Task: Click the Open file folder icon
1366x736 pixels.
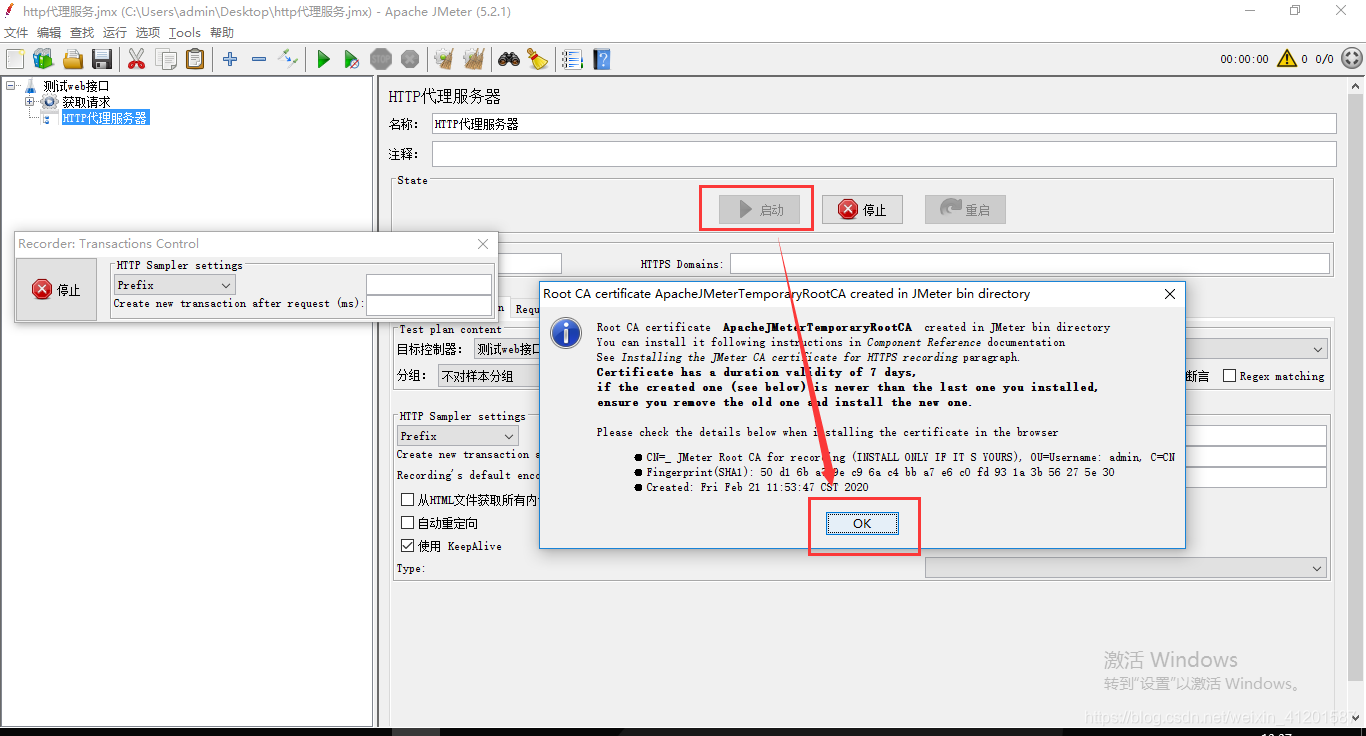Action: 73,59
